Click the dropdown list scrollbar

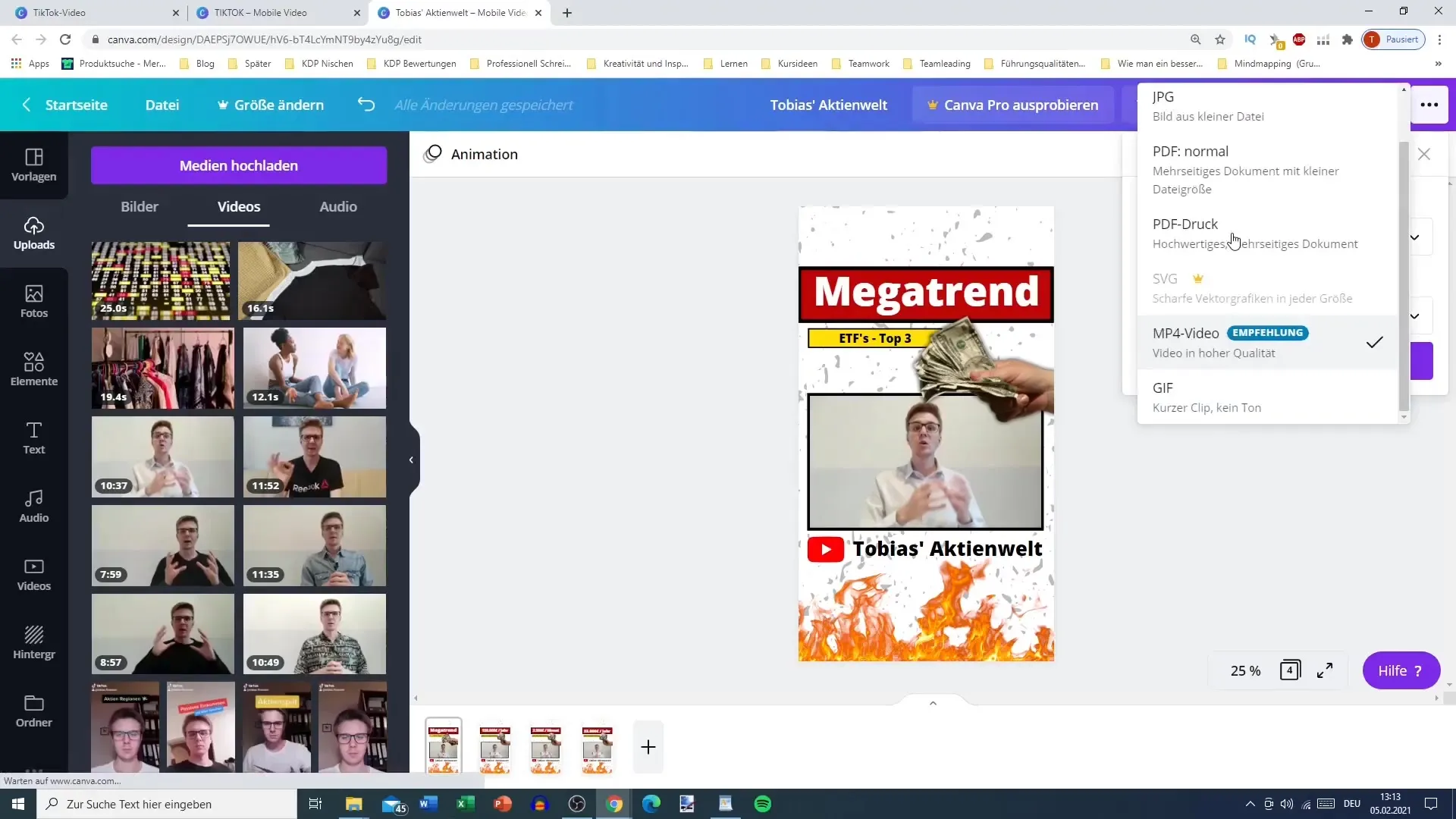point(1404,276)
